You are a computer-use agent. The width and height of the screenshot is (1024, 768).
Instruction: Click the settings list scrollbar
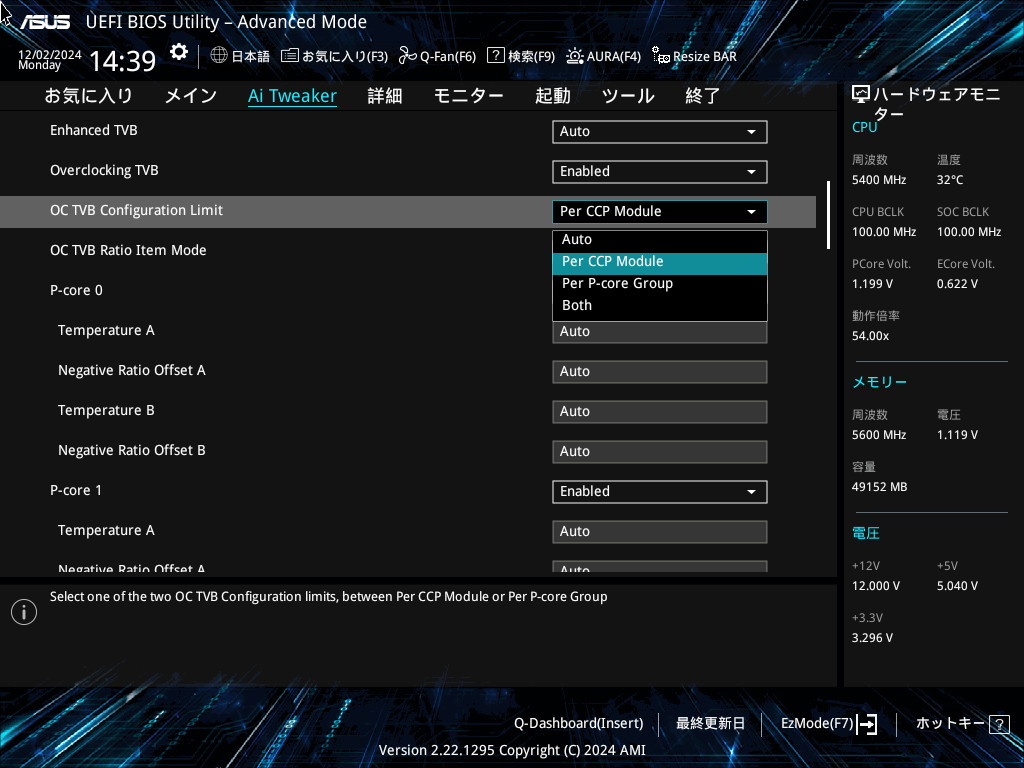828,215
